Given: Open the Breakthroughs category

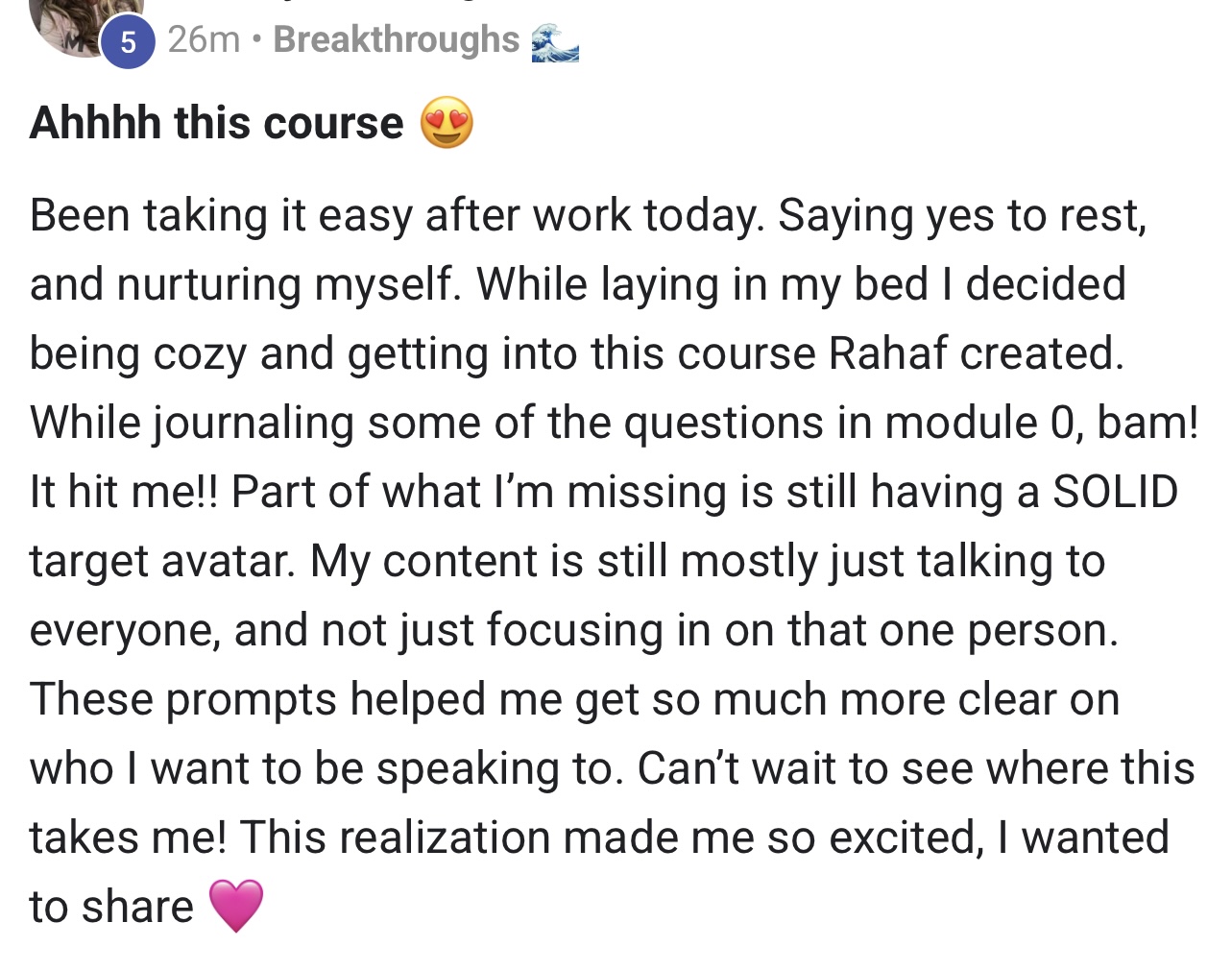Looking at the screenshot, I should [x=396, y=39].
